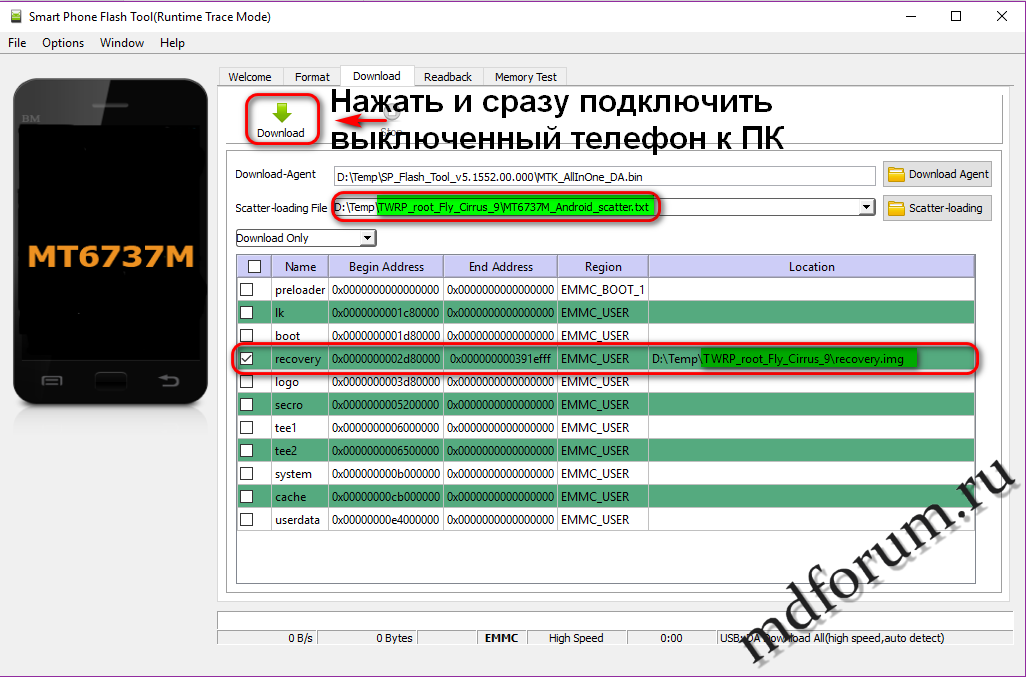The width and height of the screenshot is (1026, 677).
Task: Click the recovery.img location cell
Action: point(811,358)
